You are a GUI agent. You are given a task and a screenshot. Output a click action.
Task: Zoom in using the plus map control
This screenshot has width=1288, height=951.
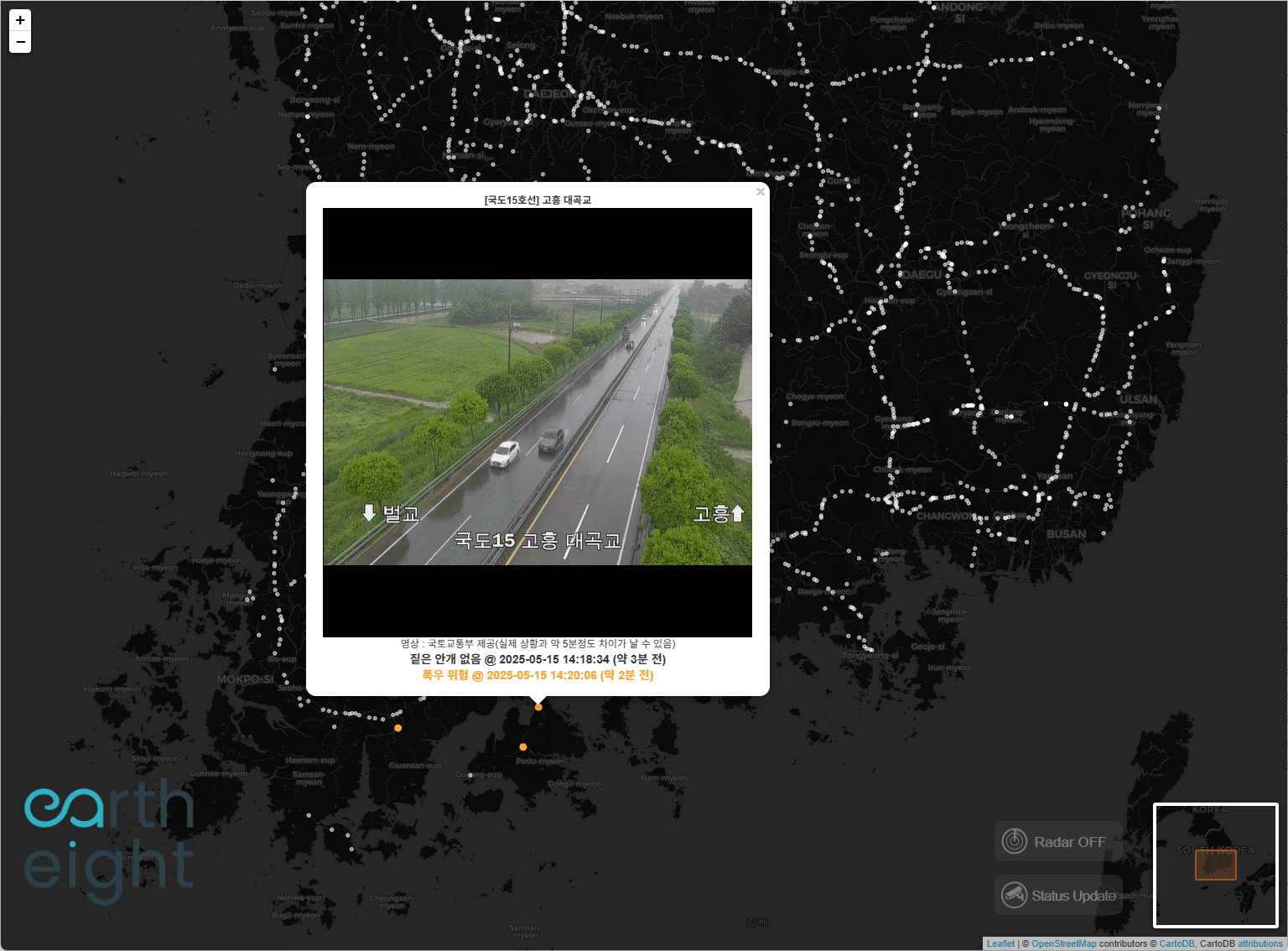click(20, 20)
